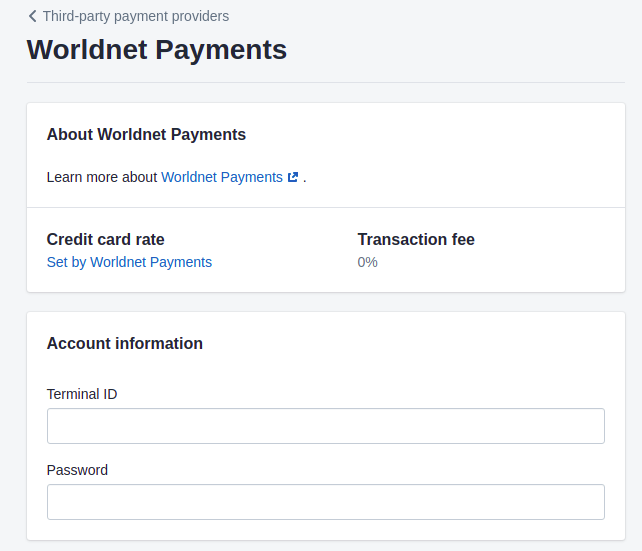Select the Worldnet Payments page heading

coord(157,50)
